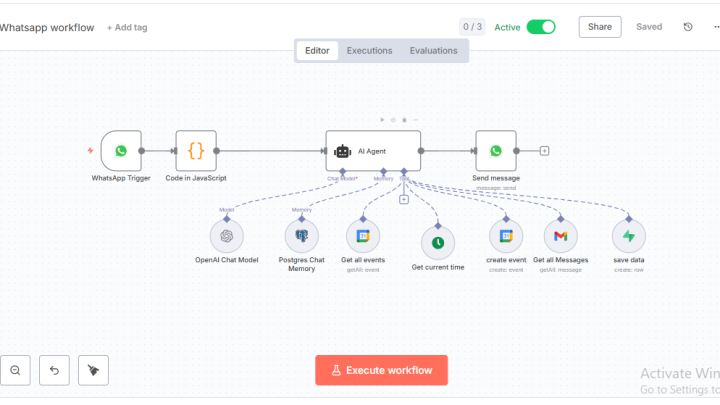Open workflow history clock icon
The width and height of the screenshot is (720, 405).
687,27
